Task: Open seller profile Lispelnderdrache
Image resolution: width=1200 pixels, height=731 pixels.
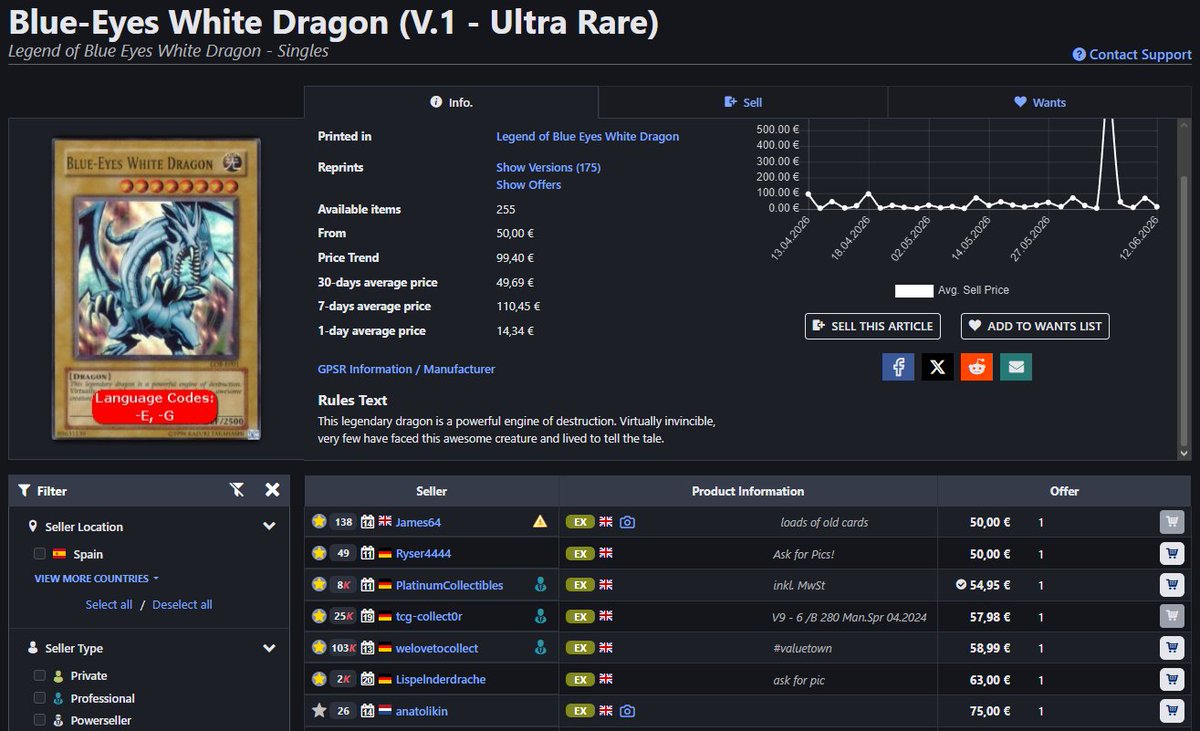Action: click(x=440, y=679)
